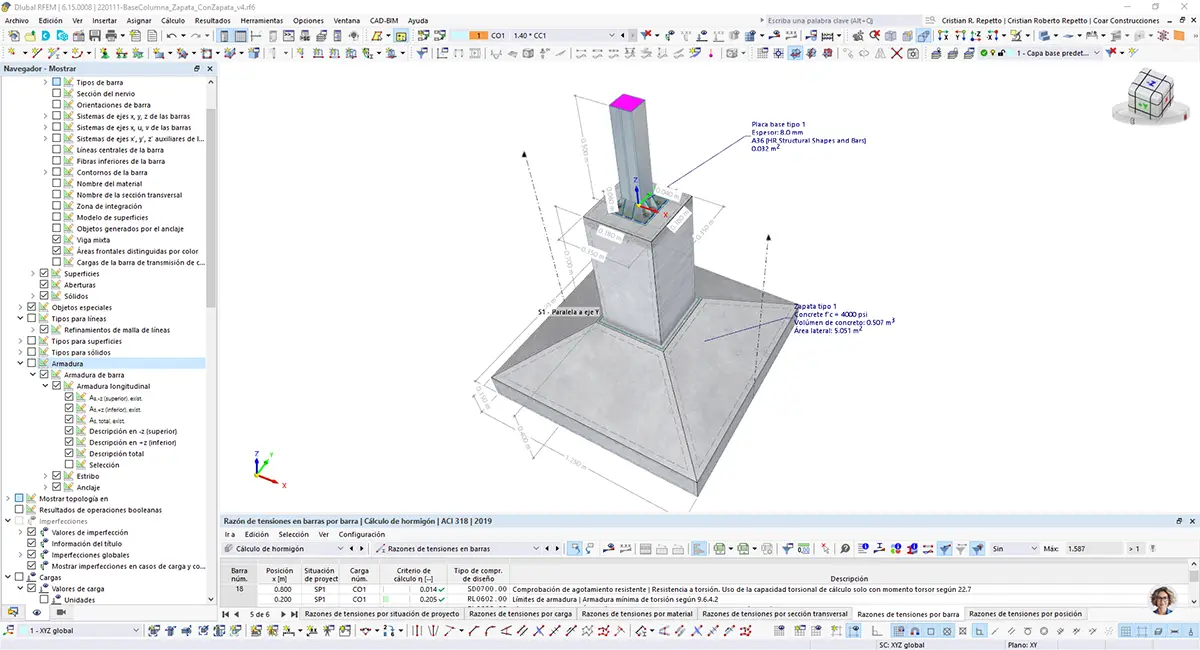
Task: Collapse the Tipos para líneas node
Action: point(20,318)
